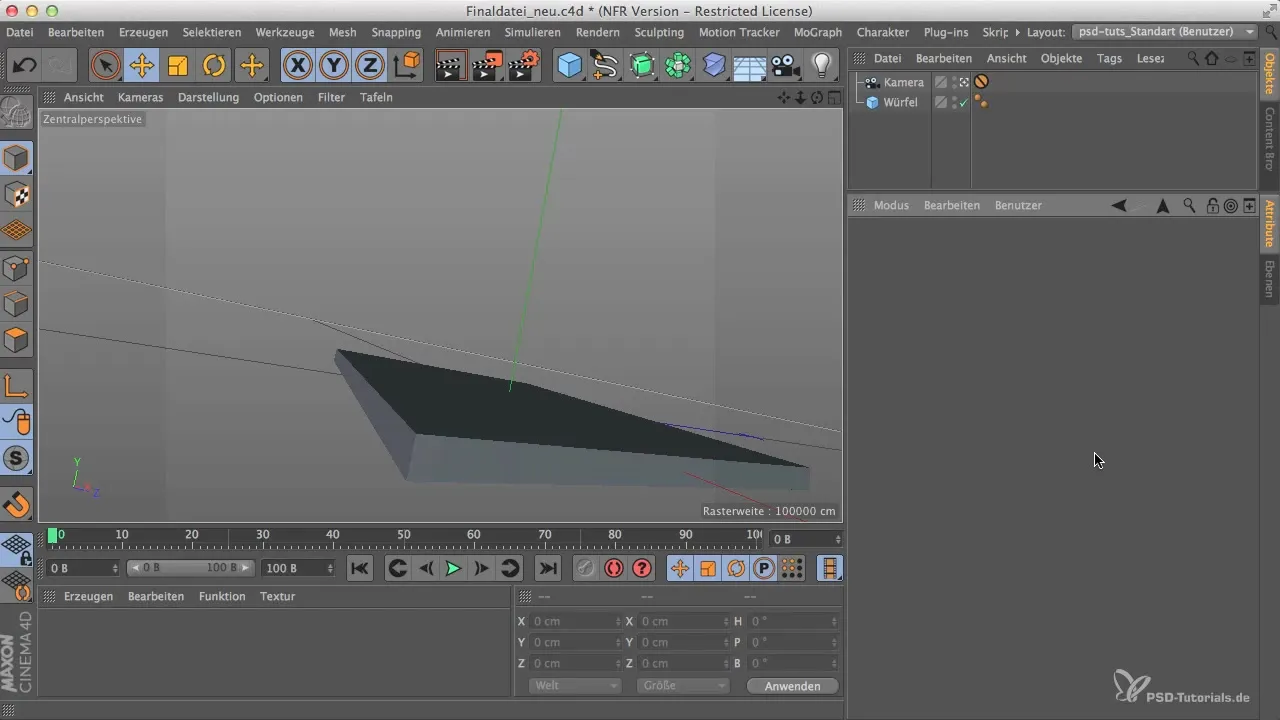
Task: Click Object Manager home icon
Action: [1211, 58]
